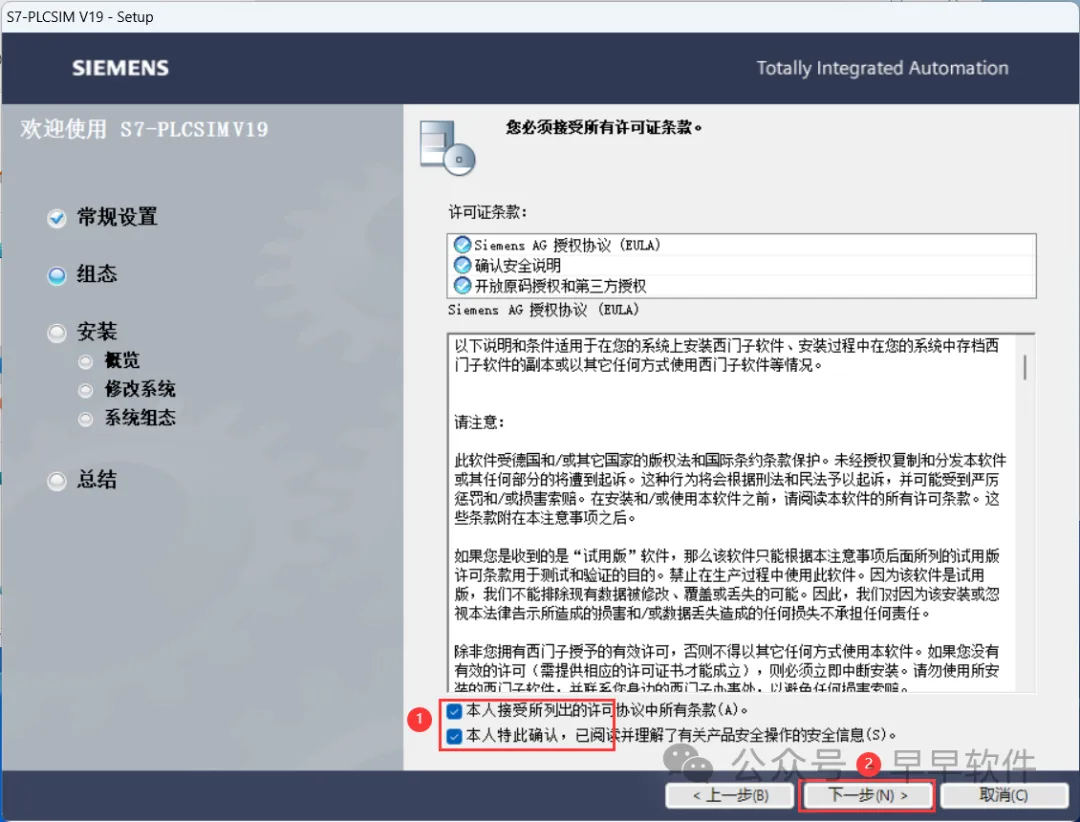Click 组态 step label

(97, 274)
